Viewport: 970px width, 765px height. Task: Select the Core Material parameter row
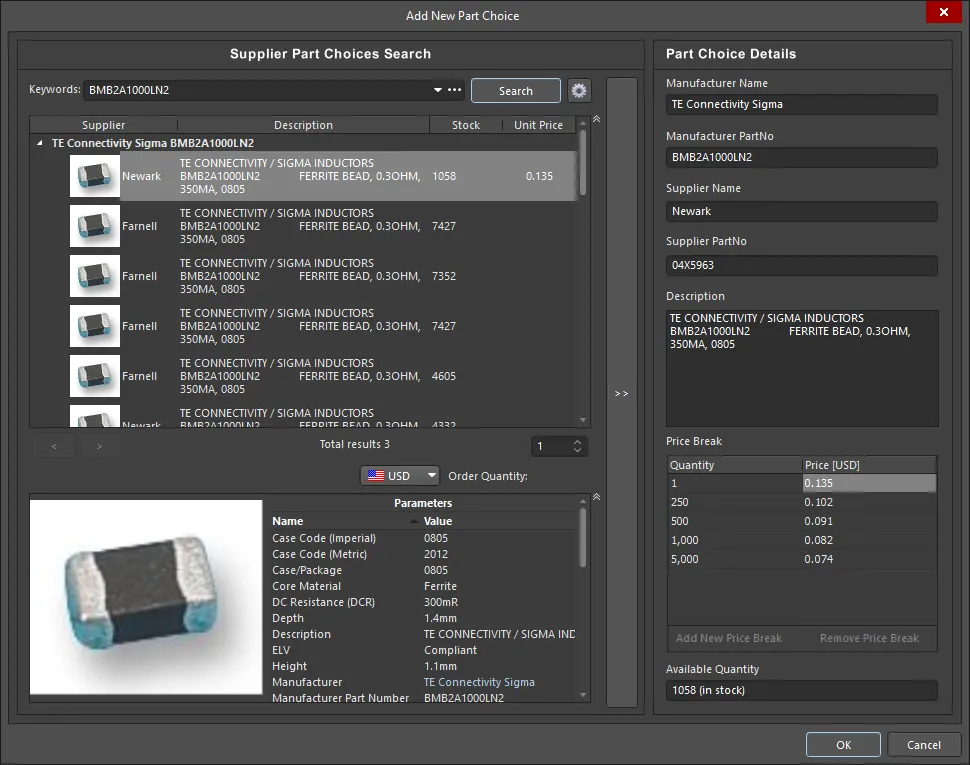click(x=423, y=586)
